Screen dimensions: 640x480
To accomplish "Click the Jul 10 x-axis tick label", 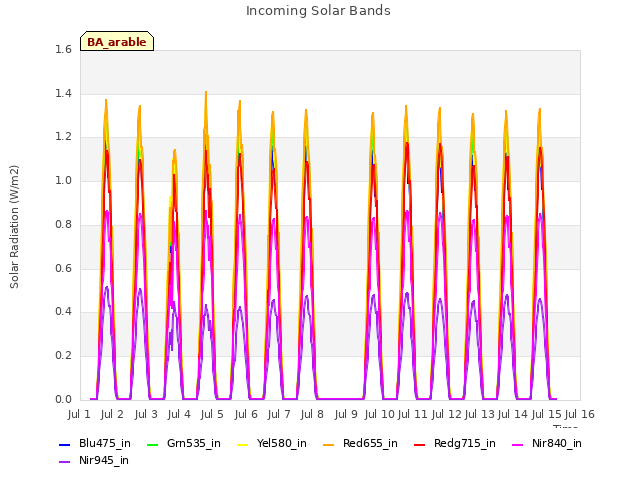I will [380, 414].
